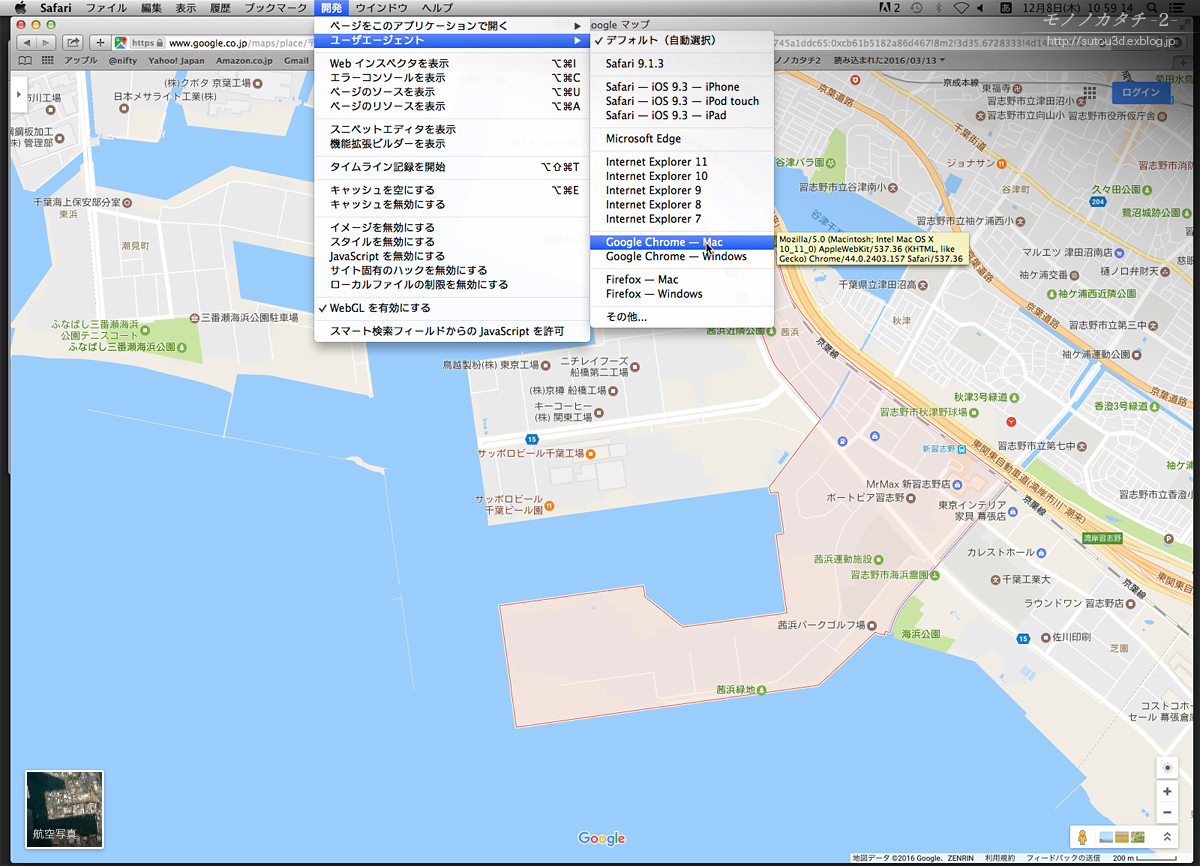The height and width of the screenshot is (866, 1200).
Task: Click the Apple menu logo
Action: pyautogui.click(x=19, y=8)
